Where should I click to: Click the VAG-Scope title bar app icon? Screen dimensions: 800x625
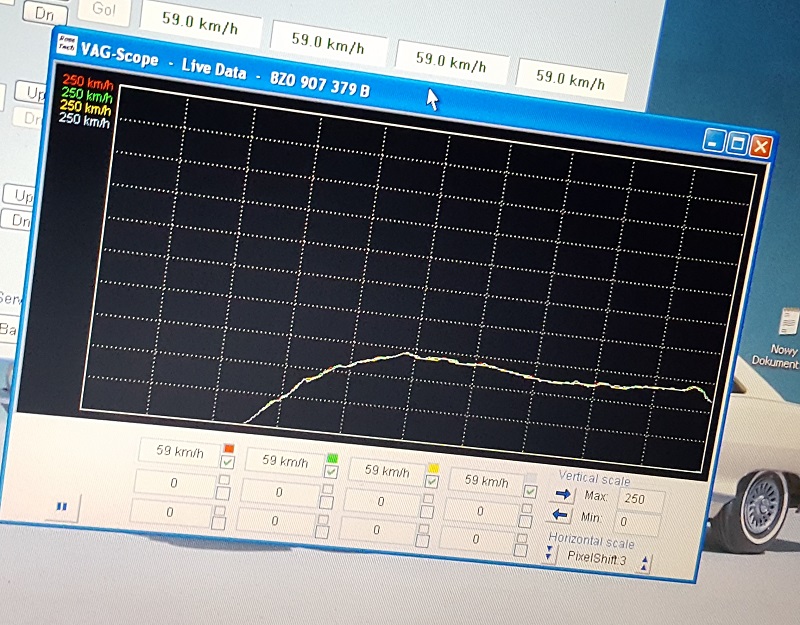66,44
